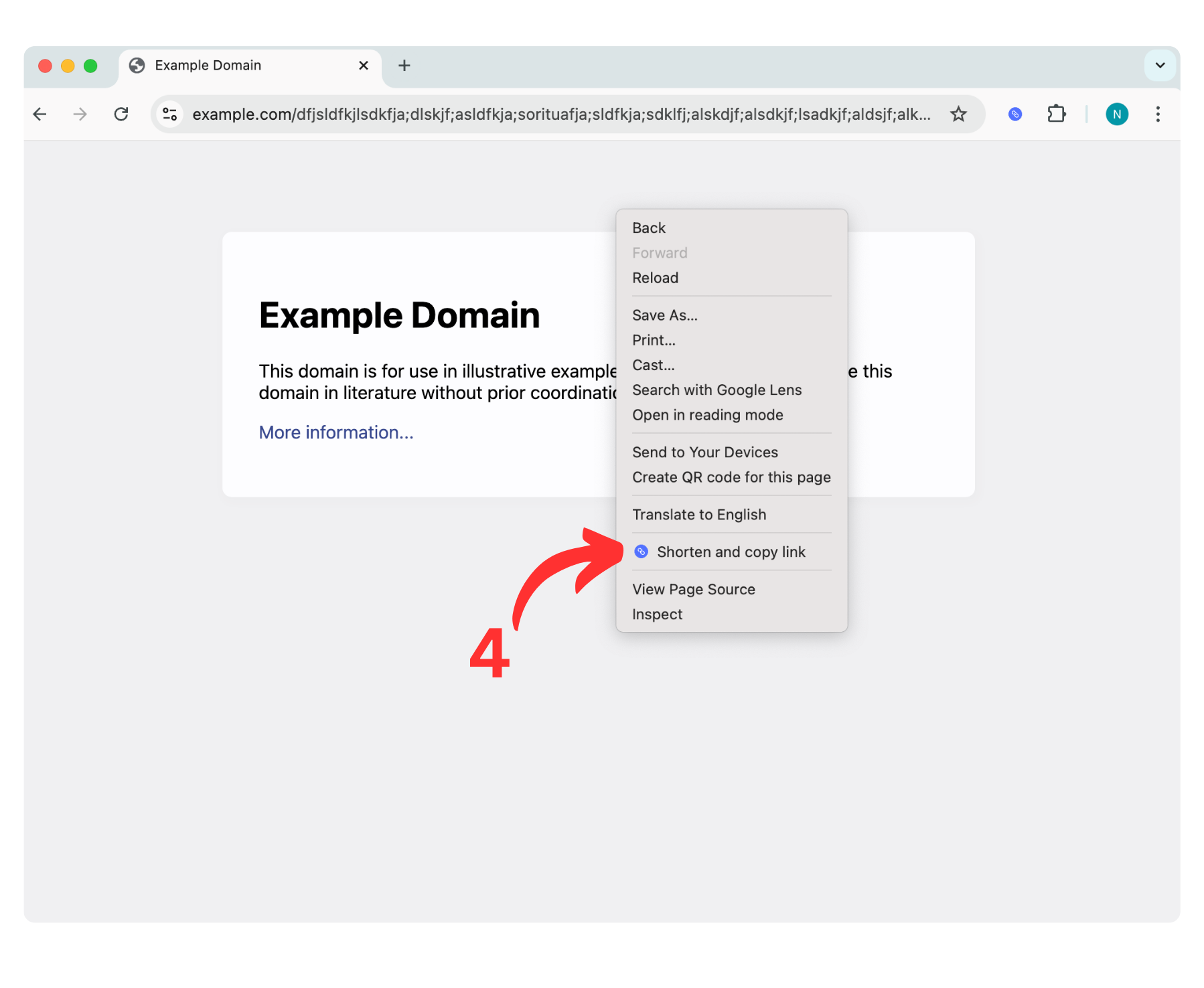Close the Example Domain tab
Image resolution: width=1204 pixels, height=988 pixels.
pyautogui.click(x=363, y=65)
